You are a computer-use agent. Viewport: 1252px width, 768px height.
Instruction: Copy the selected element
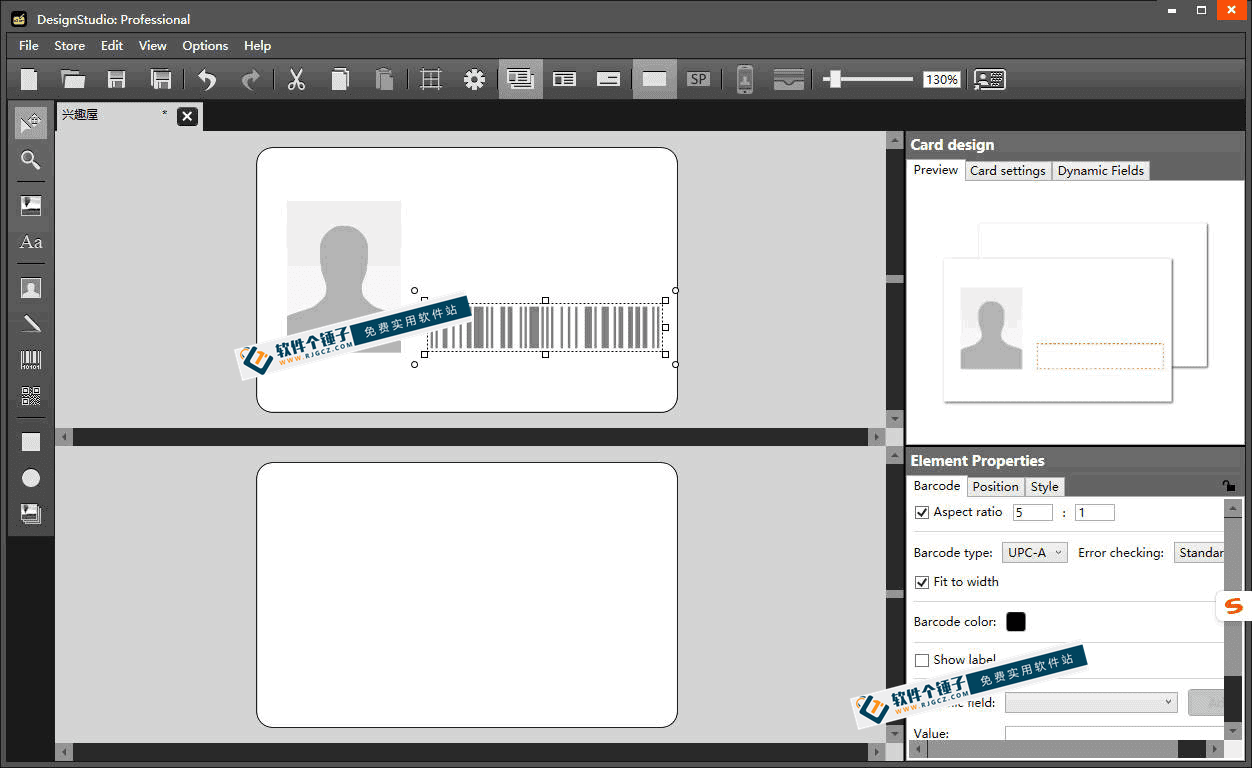click(340, 79)
